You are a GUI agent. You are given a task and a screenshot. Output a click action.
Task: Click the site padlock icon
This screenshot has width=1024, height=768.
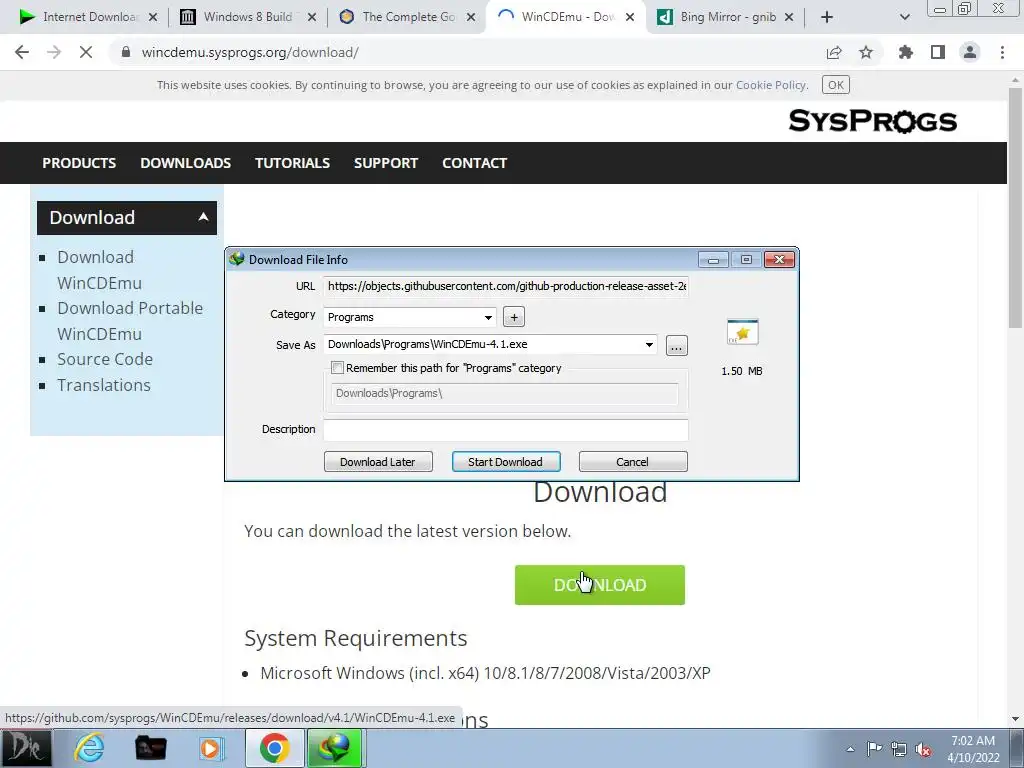click(126, 52)
